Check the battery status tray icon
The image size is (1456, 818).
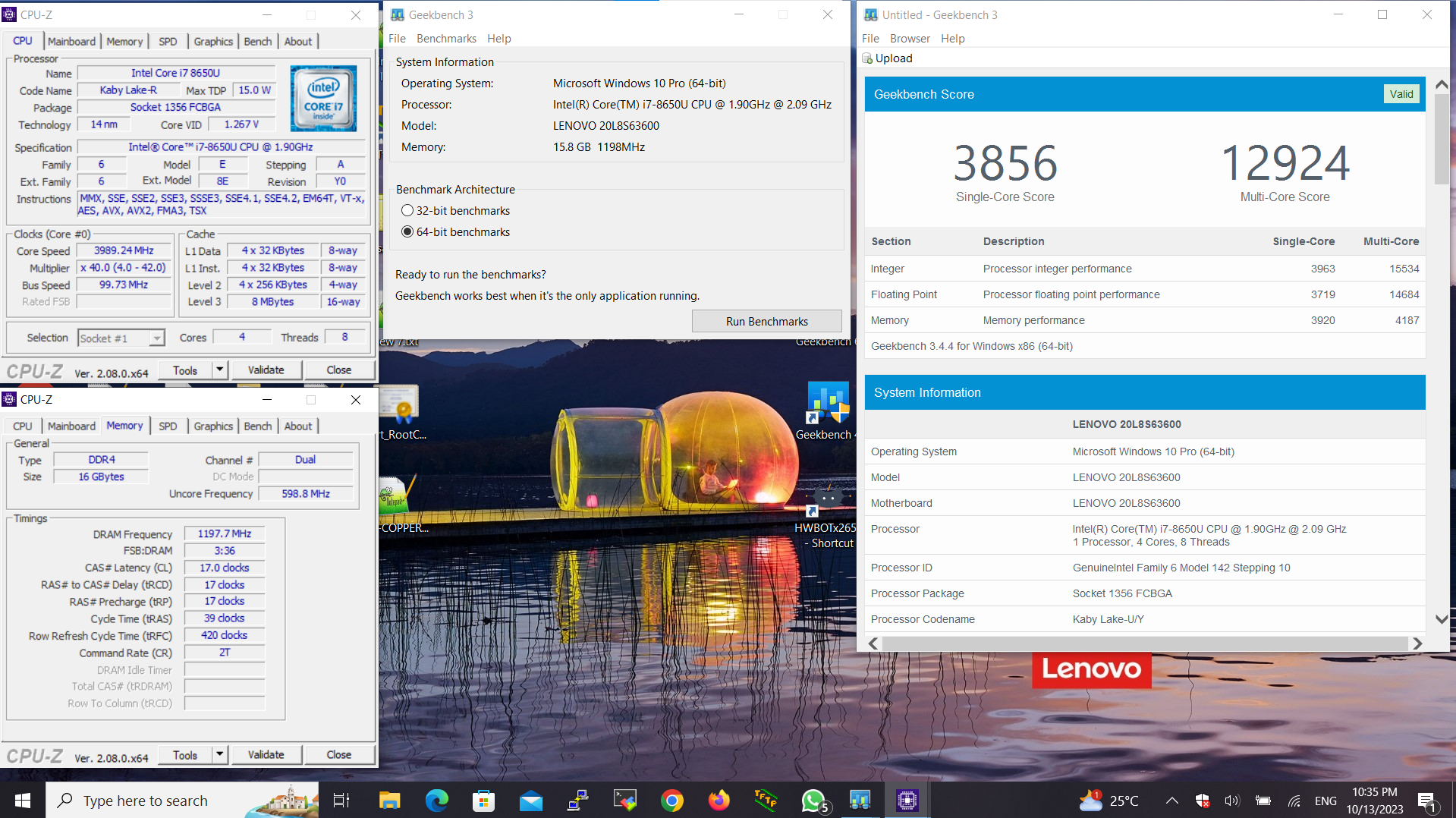(x=1263, y=801)
